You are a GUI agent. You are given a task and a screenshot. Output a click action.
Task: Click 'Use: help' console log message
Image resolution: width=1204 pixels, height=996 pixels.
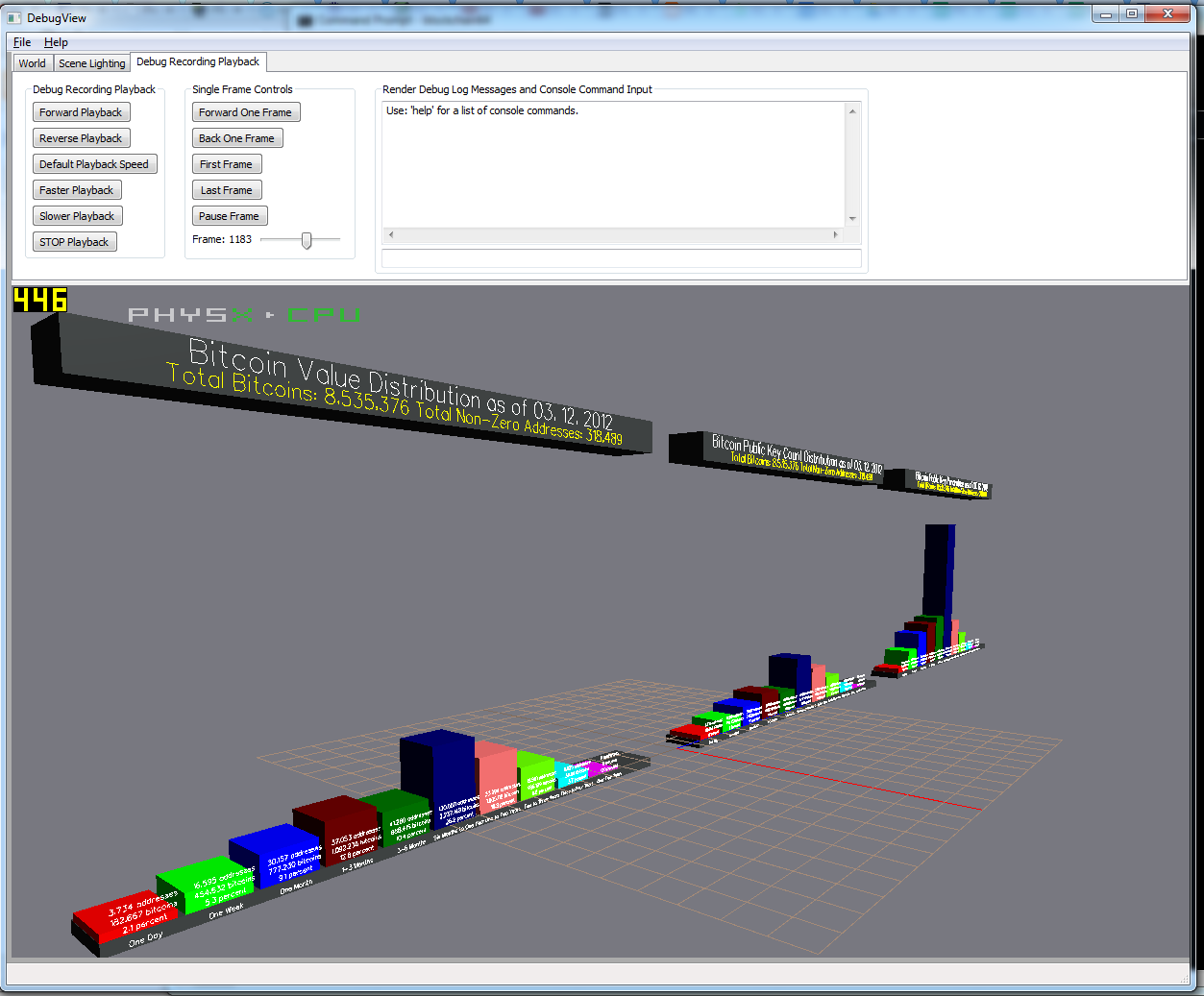coord(482,110)
